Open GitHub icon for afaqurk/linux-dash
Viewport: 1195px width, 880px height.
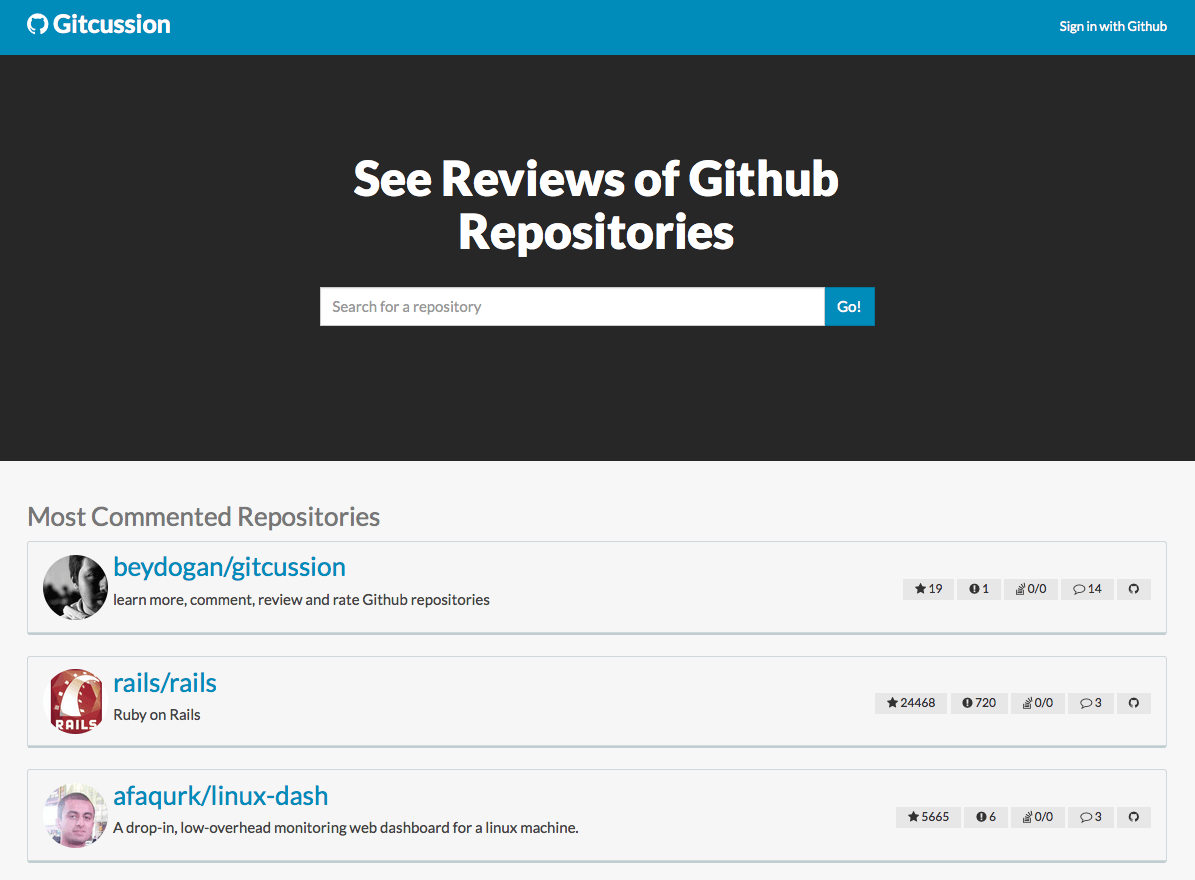click(1134, 817)
